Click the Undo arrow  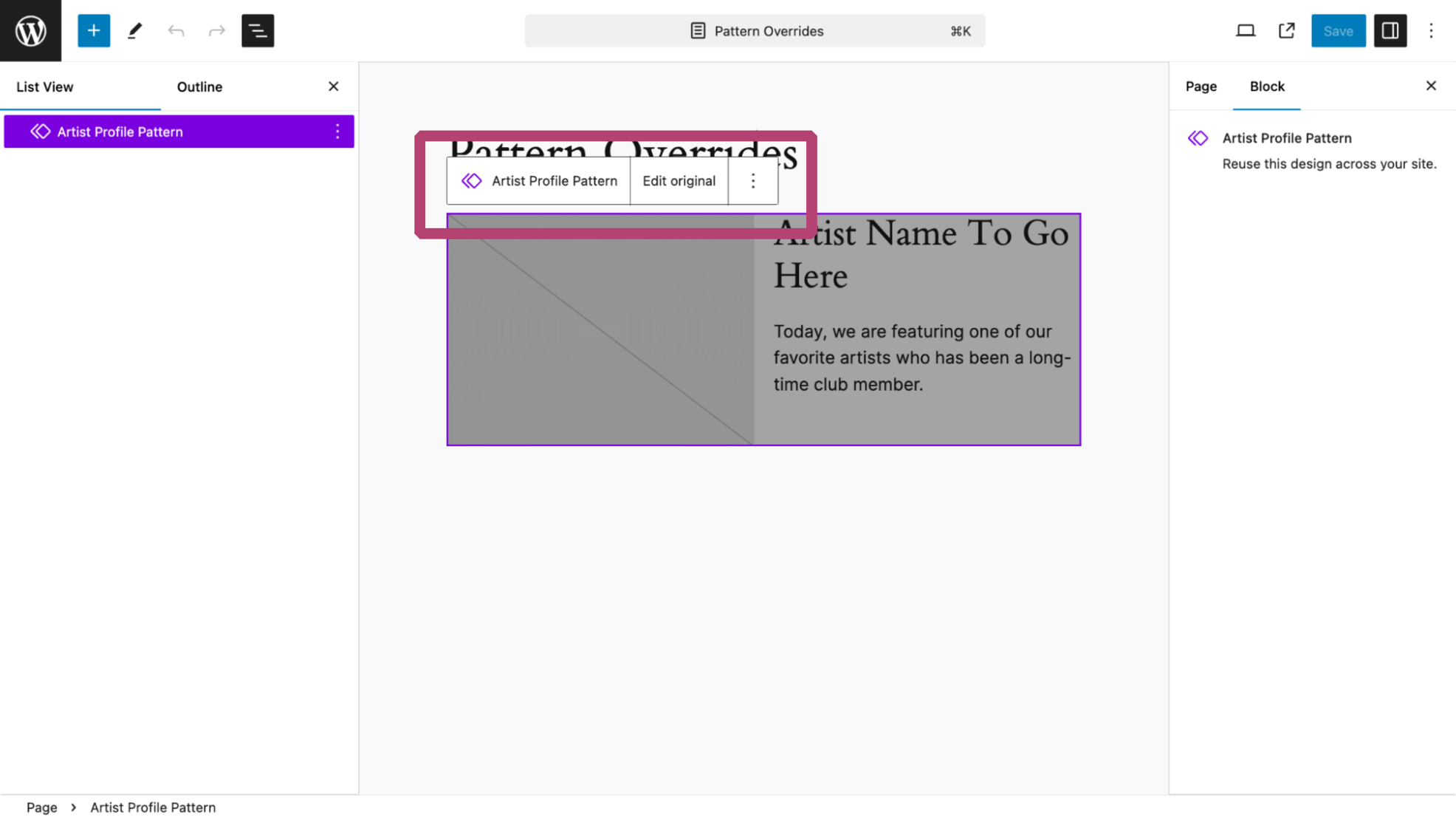click(175, 30)
